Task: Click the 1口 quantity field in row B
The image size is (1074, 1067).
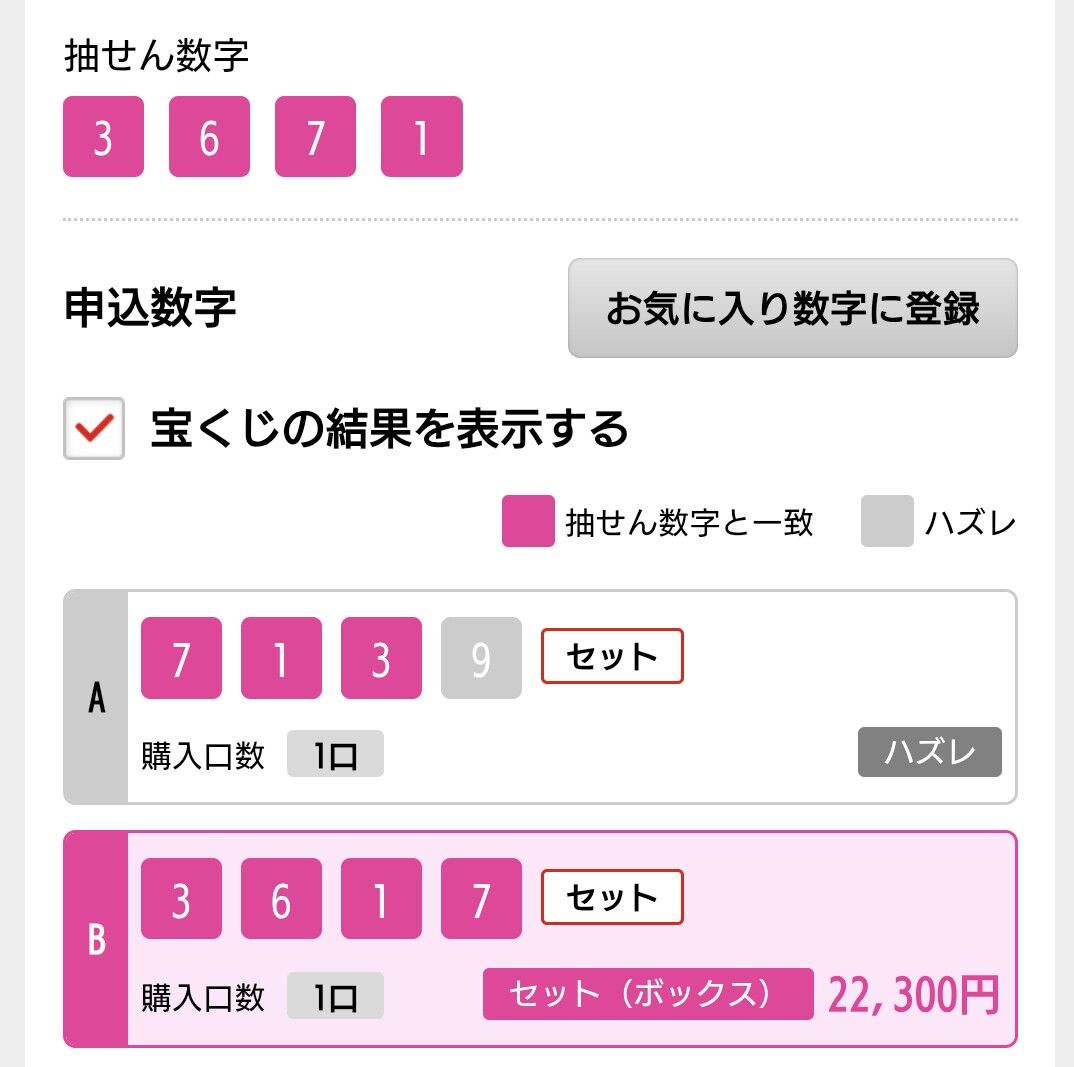Action: tap(335, 995)
